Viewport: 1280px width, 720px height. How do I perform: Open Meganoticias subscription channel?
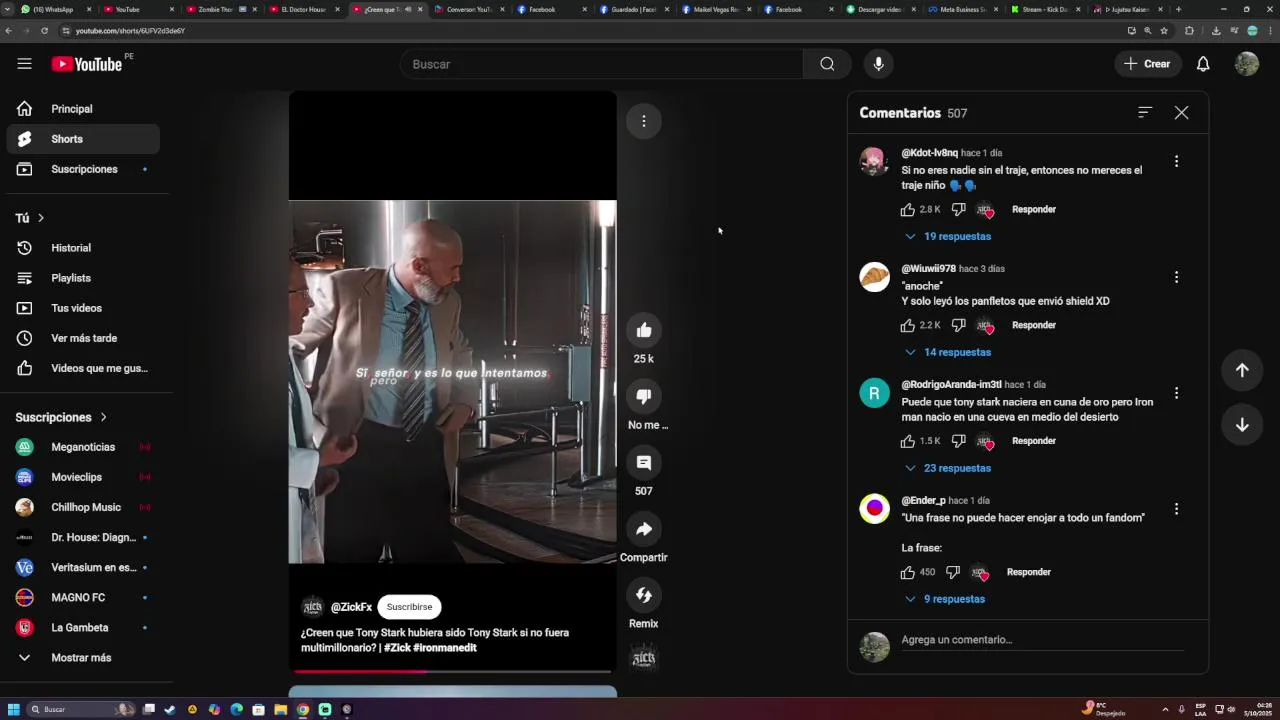[82, 447]
